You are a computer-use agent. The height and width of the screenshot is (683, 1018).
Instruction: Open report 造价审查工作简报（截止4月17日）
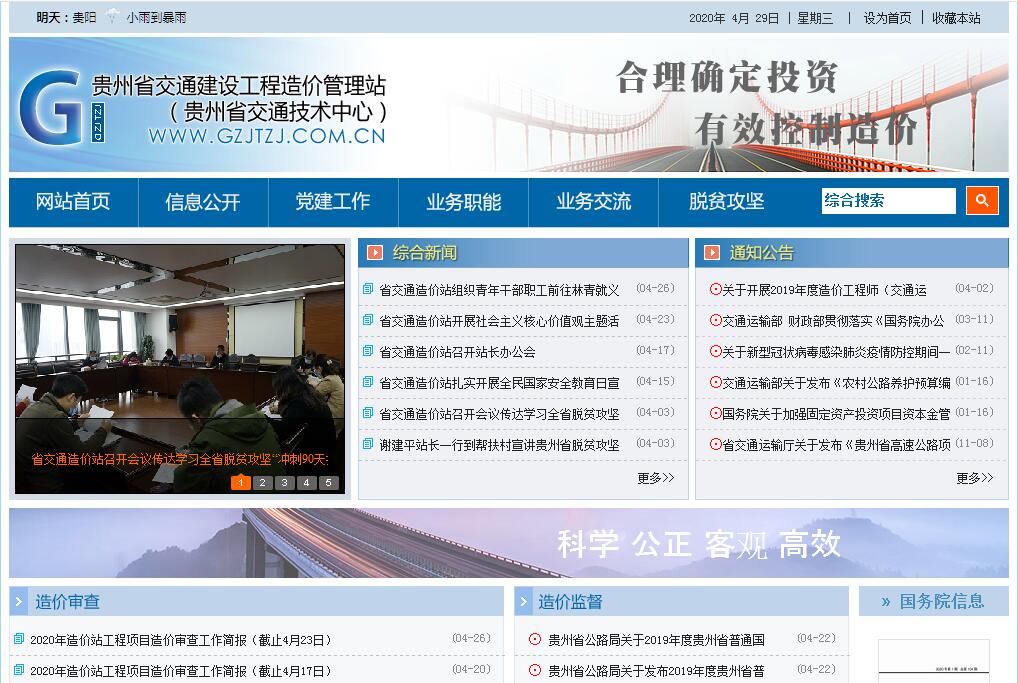click(180, 671)
